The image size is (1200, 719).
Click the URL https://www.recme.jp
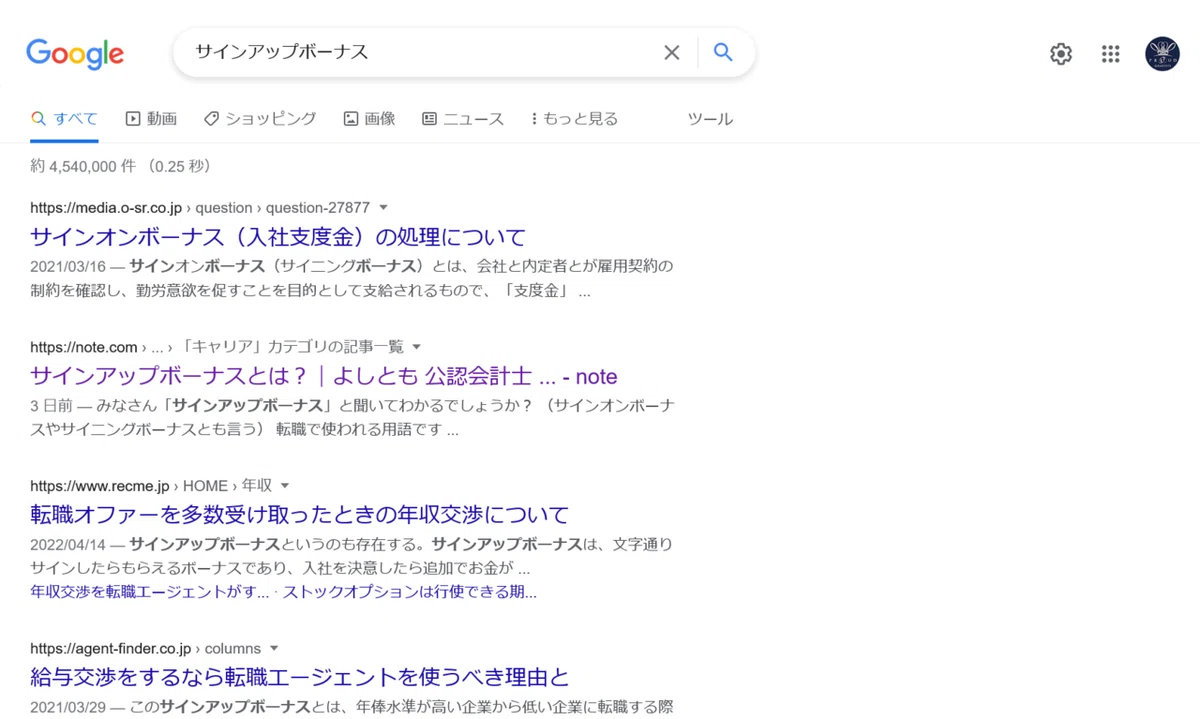(100, 486)
